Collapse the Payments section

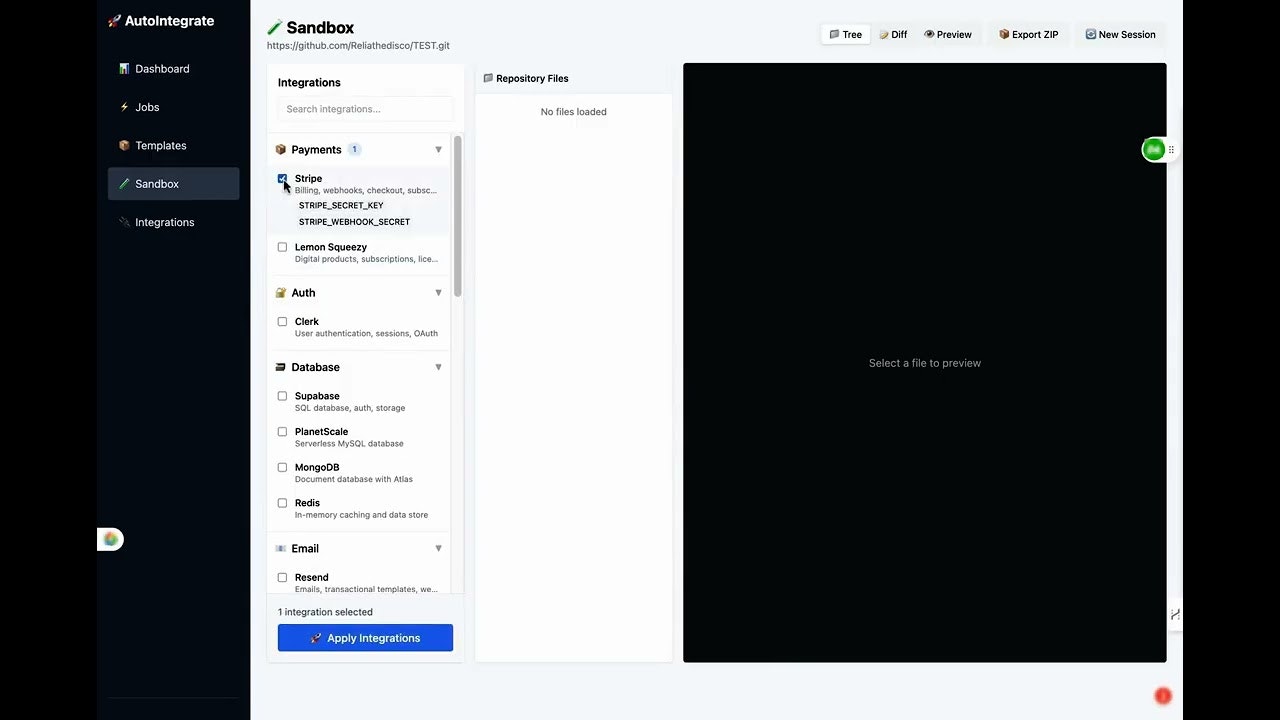[438, 149]
